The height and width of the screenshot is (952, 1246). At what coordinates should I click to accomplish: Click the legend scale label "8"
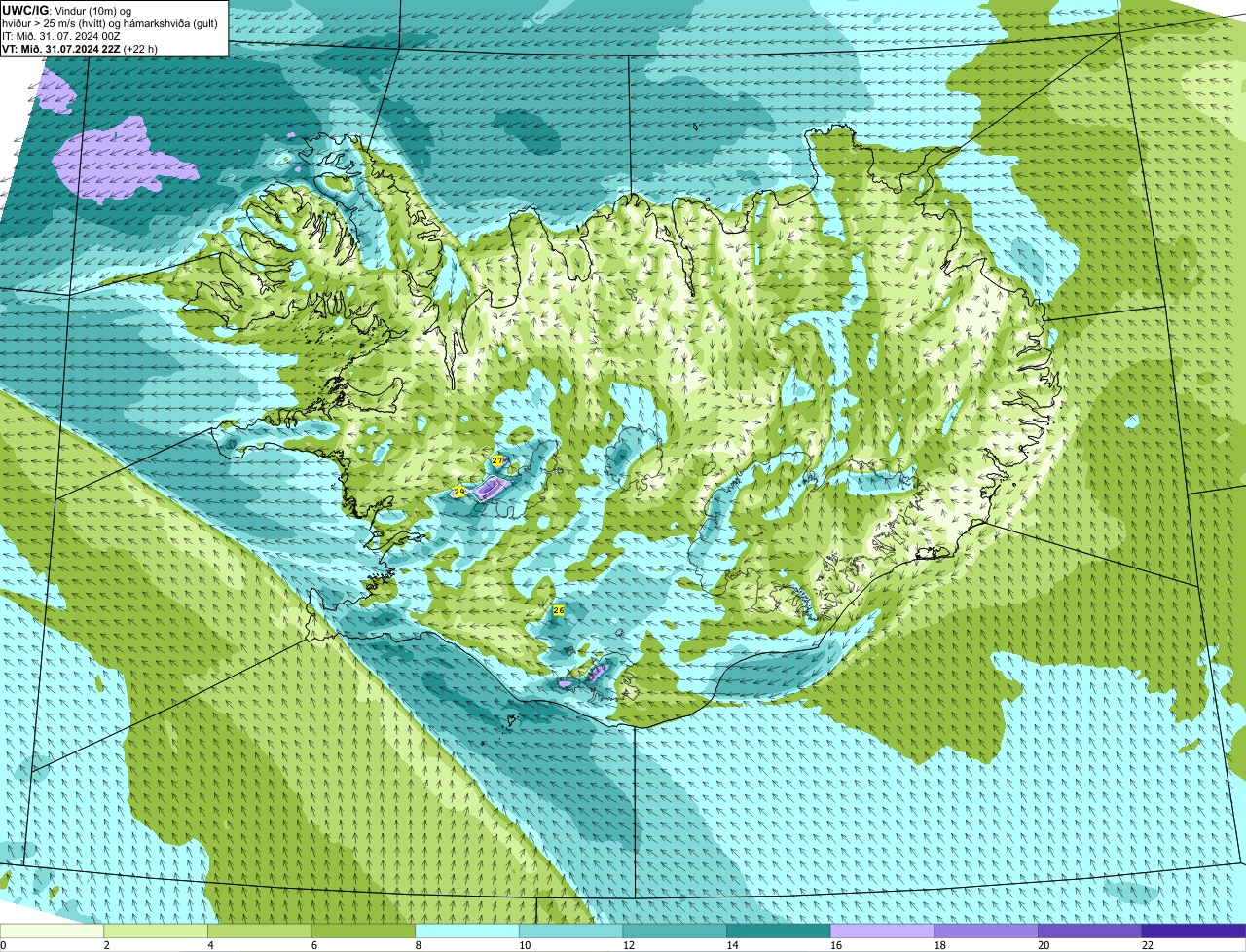point(418,945)
